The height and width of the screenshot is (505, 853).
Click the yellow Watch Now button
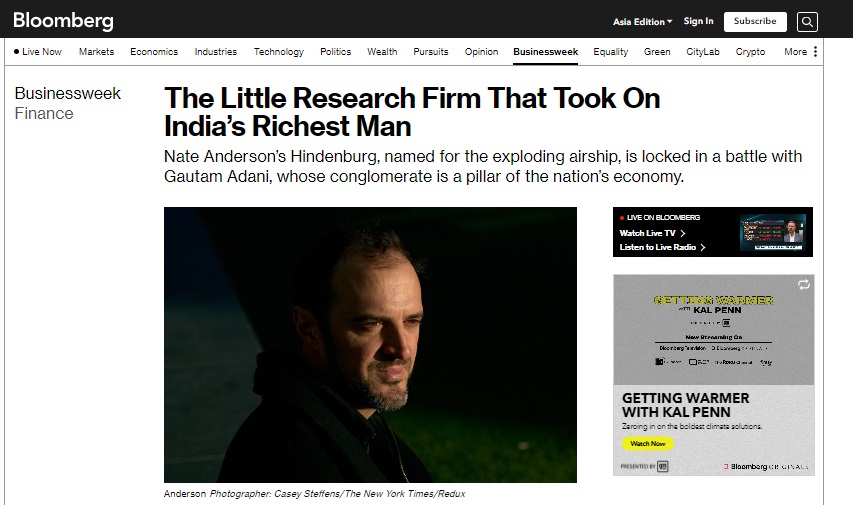648,443
